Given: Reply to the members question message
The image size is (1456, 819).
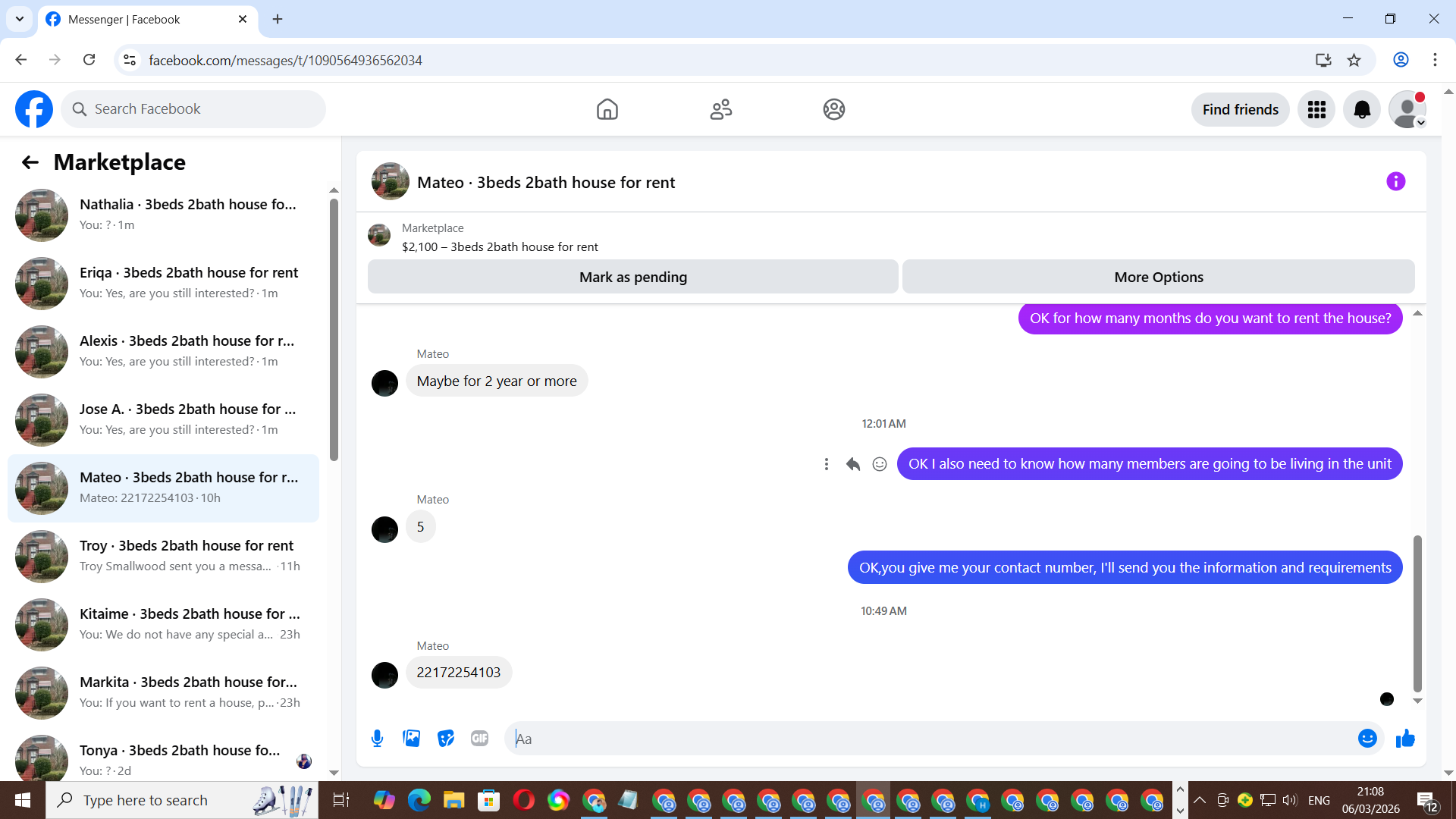Looking at the screenshot, I should coord(853,464).
